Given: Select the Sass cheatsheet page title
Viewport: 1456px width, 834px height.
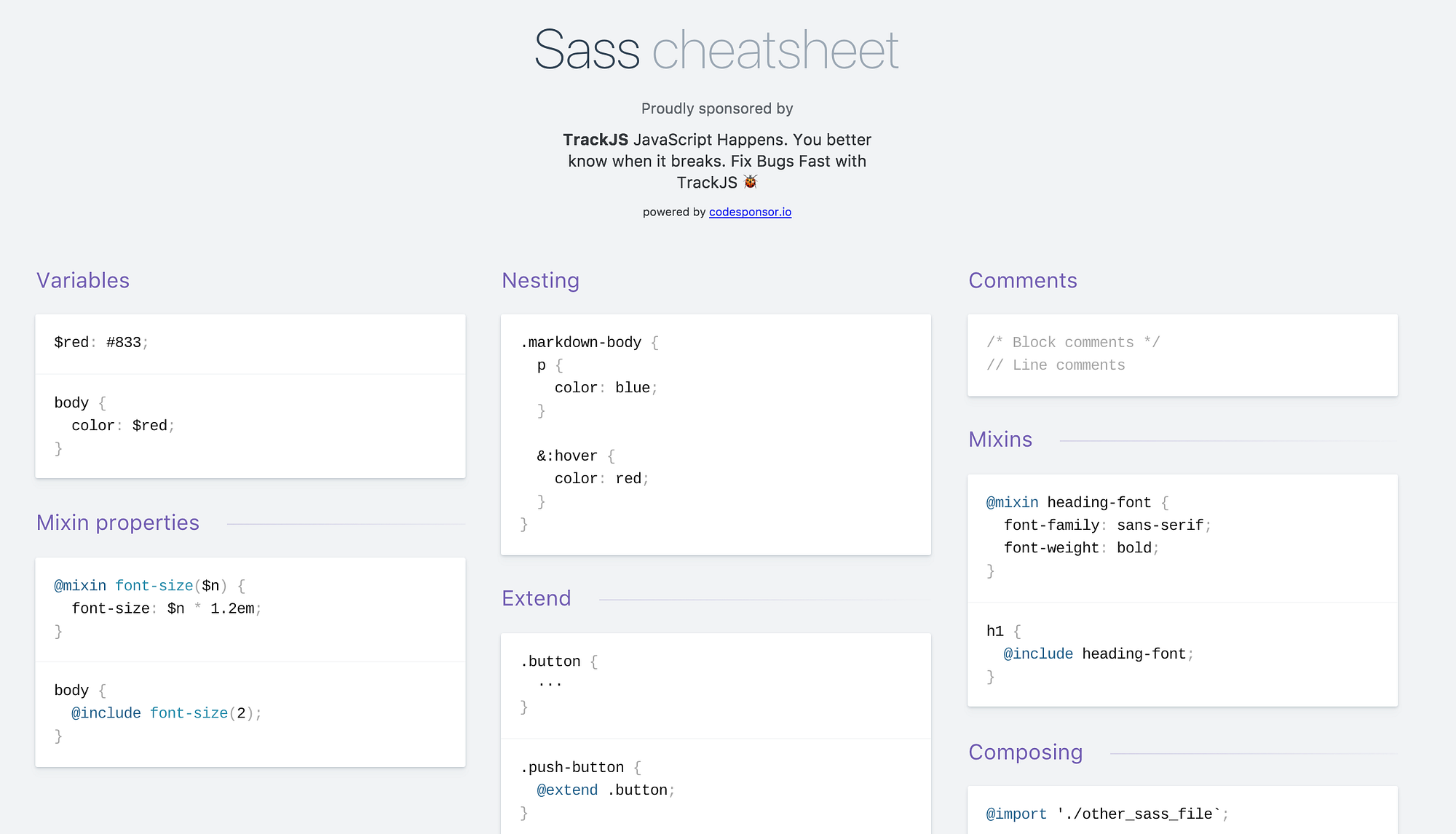Looking at the screenshot, I should [x=716, y=49].
